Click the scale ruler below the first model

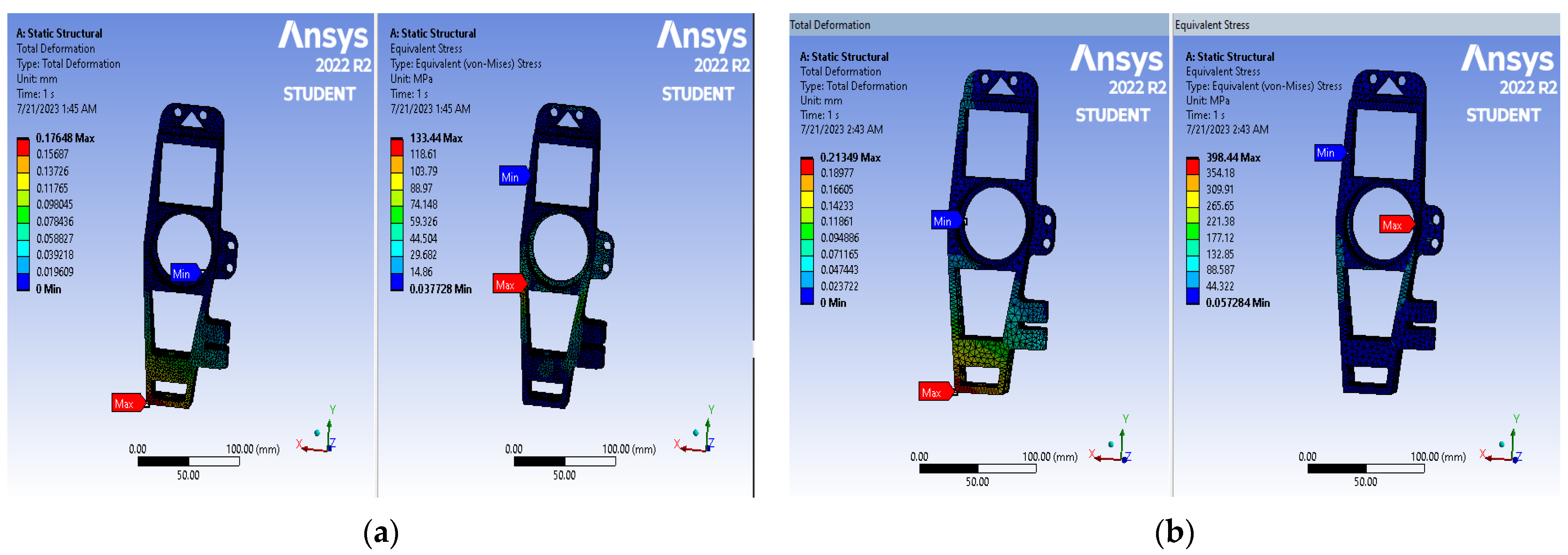coord(189,461)
